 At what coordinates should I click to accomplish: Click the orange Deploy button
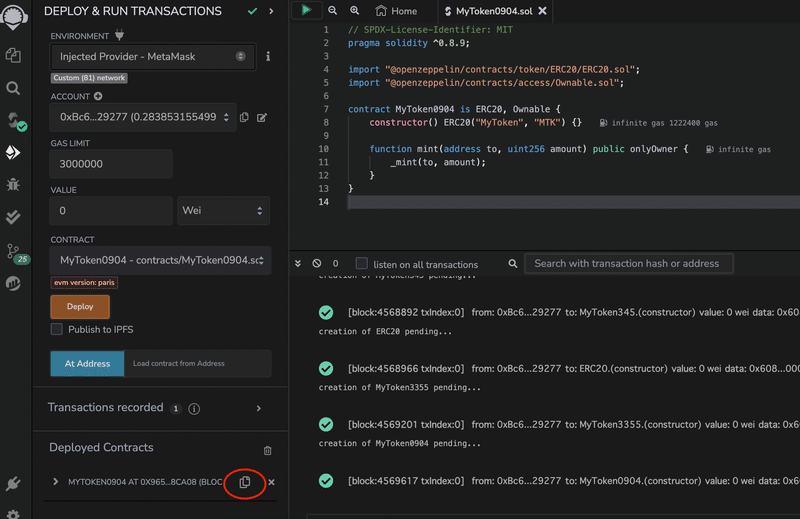[80, 306]
